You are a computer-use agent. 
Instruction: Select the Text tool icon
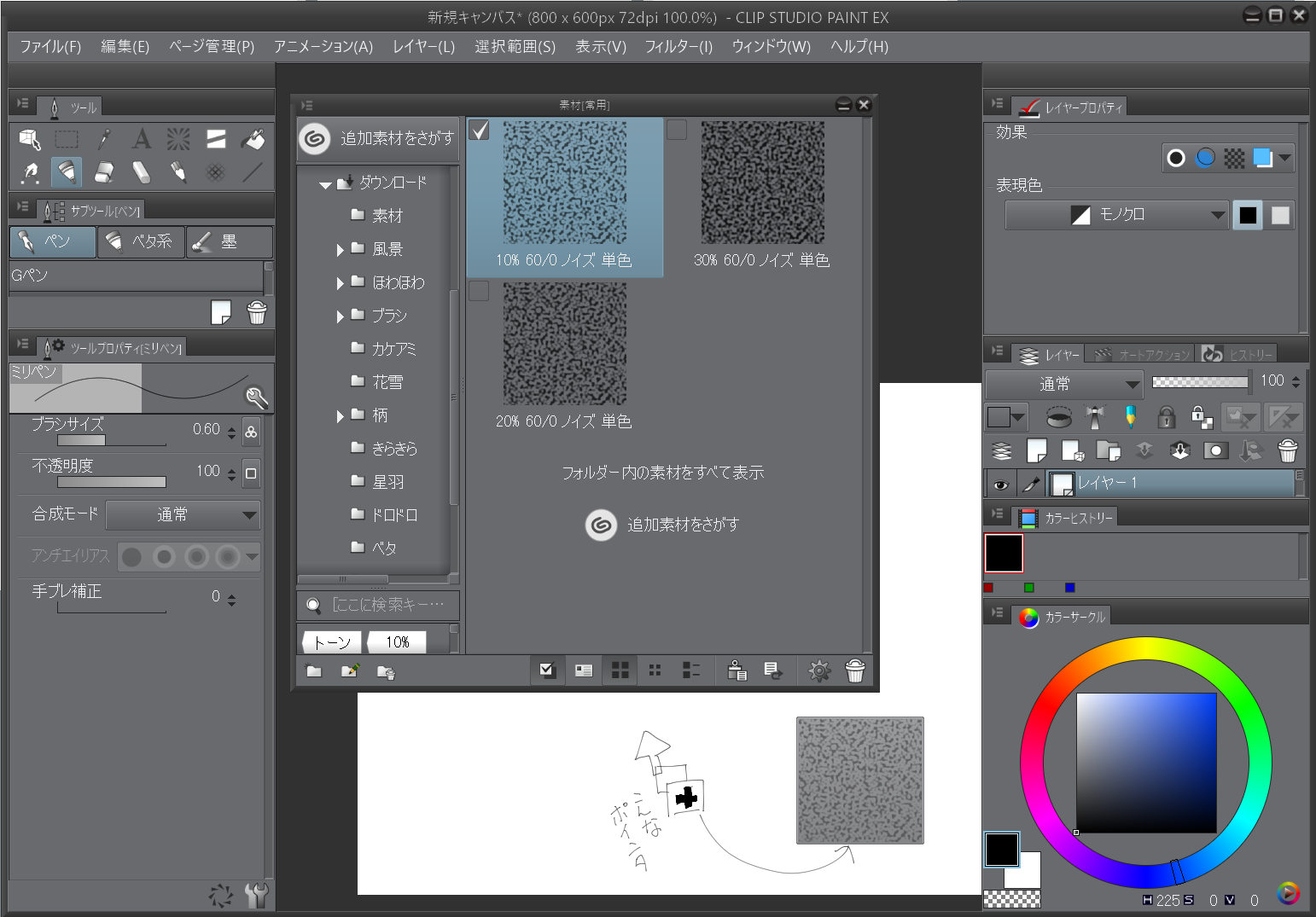[x=142, y=139]
